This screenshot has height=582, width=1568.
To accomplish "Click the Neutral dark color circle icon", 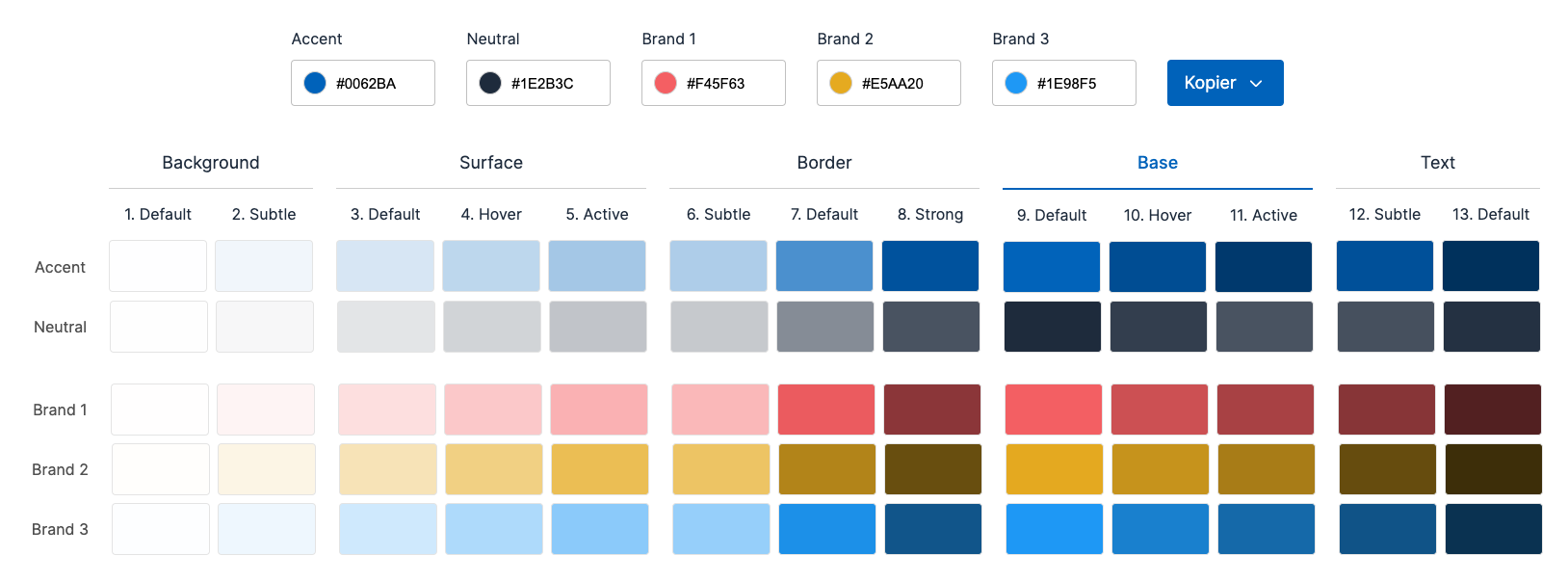I will 490,83.
